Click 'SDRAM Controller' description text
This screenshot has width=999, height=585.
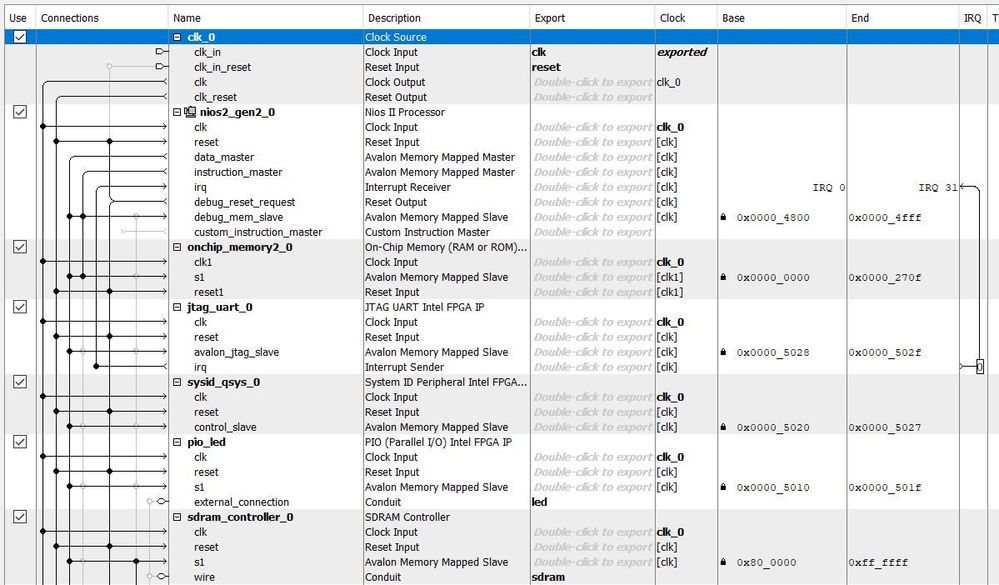[407, 517]
